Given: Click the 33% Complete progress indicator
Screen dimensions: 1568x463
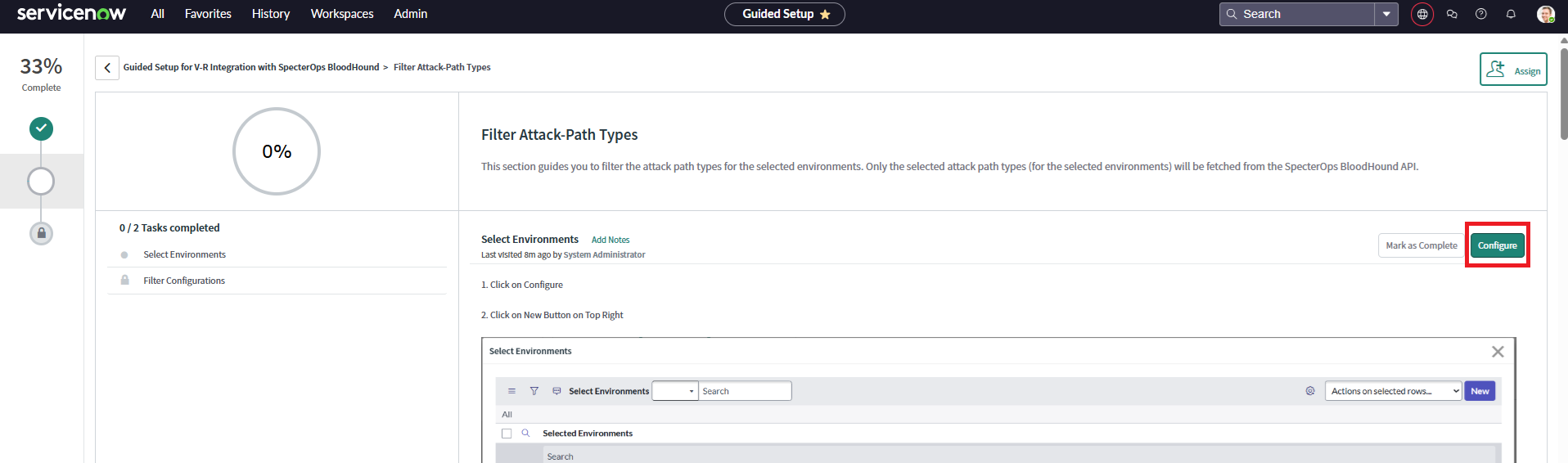Looking at the screenshot, I should (x=41, y=73).
